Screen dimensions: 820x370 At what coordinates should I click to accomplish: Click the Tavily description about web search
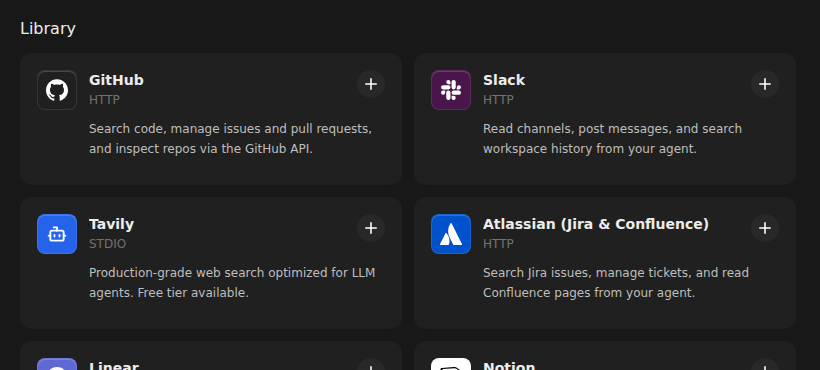(x=232, y=283)
